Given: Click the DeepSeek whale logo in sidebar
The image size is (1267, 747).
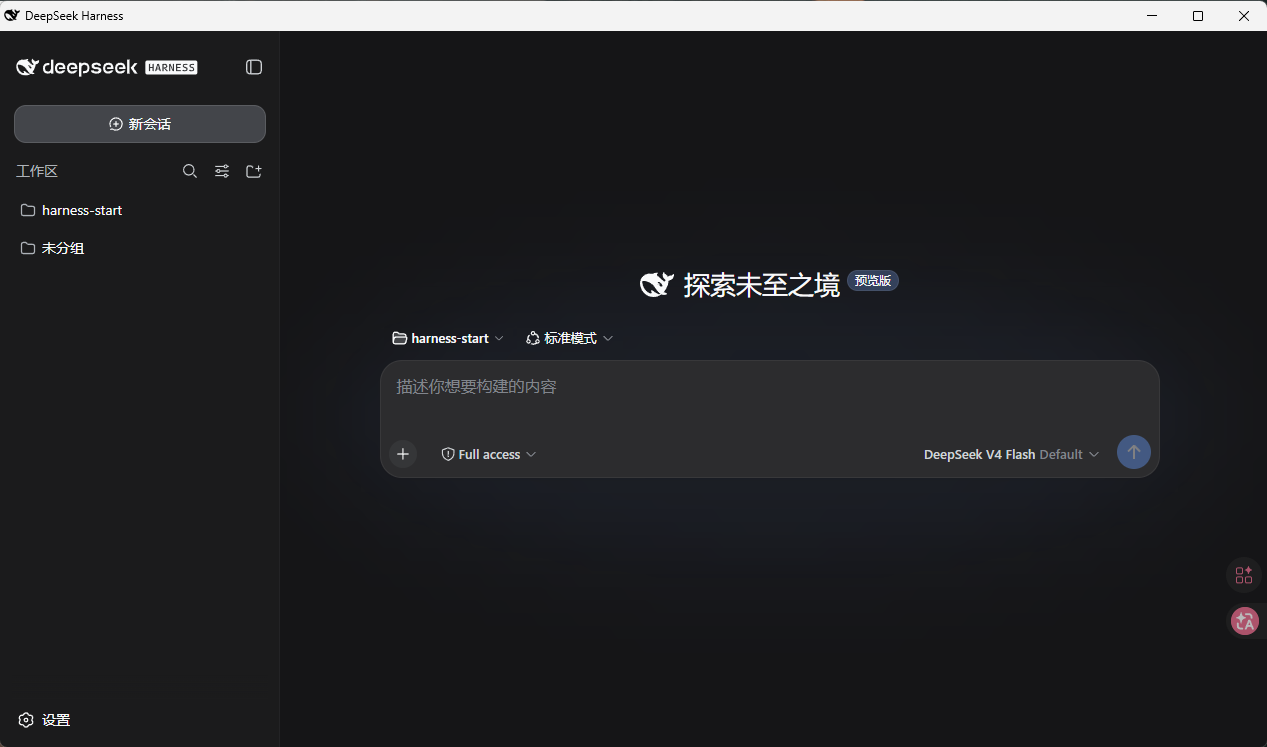Looking at the screenshot, I should tap(27, 67).
